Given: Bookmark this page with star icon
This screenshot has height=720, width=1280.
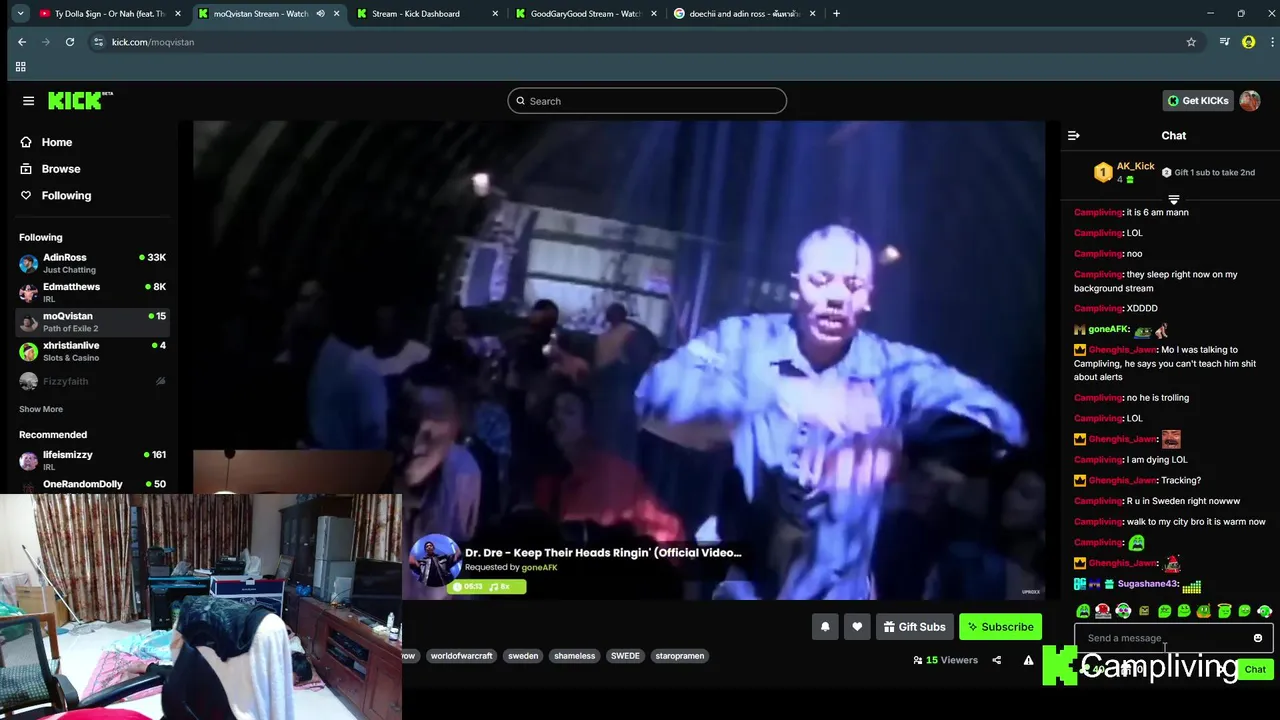Looking at the screenshot, I should point(1191,42).
